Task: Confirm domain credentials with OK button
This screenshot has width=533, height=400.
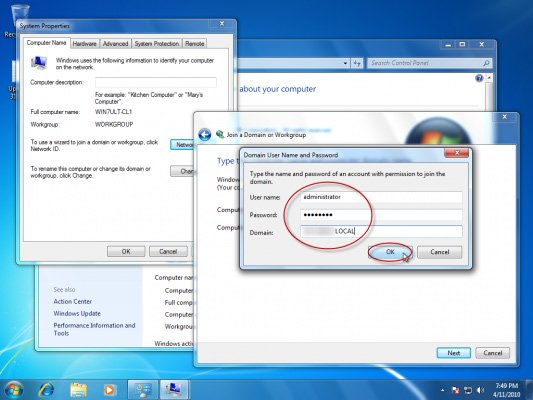Action: [x=390, y=252]
